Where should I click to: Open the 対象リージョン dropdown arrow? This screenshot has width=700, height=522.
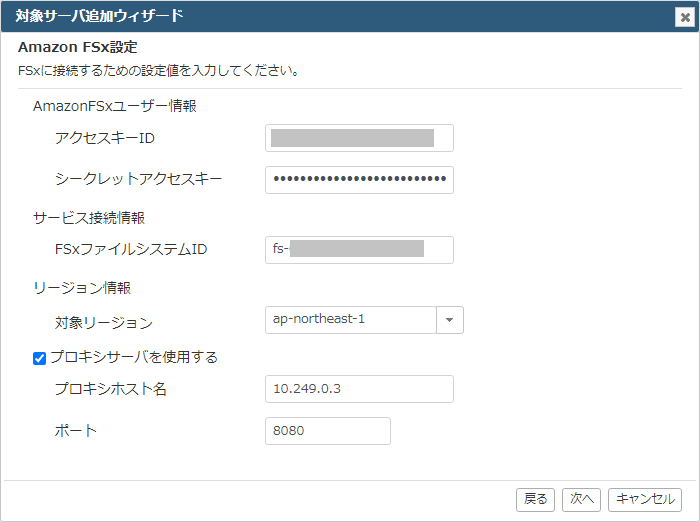[450, 320]
